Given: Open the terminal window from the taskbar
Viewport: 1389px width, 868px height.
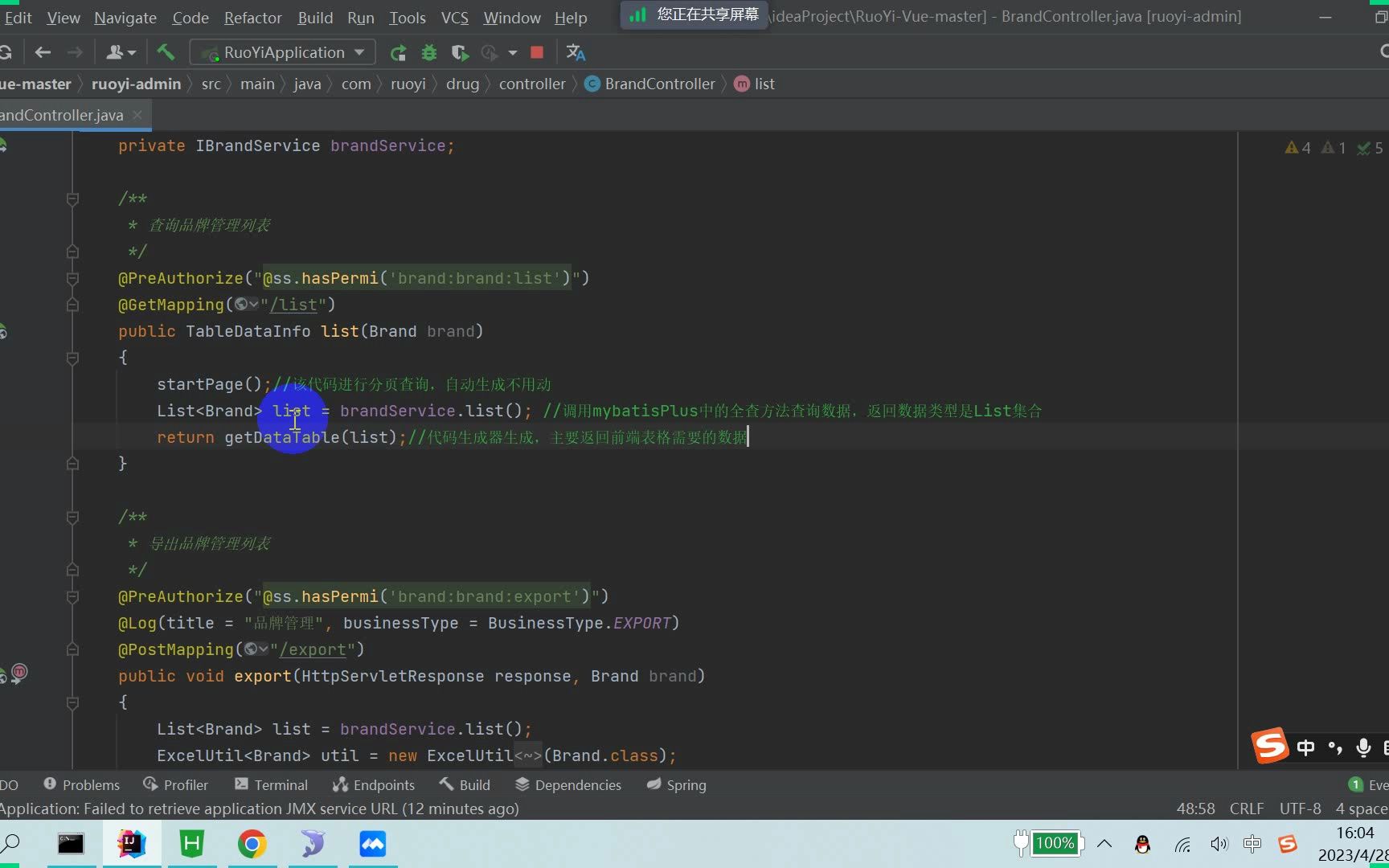Looking at the screenshot, I should click(x=71, y=843).
